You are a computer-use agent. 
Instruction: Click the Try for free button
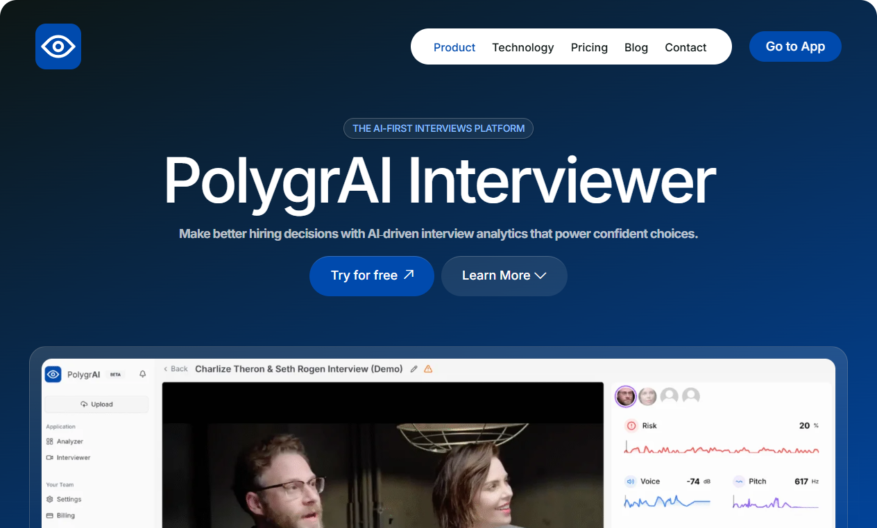point(372,276)
